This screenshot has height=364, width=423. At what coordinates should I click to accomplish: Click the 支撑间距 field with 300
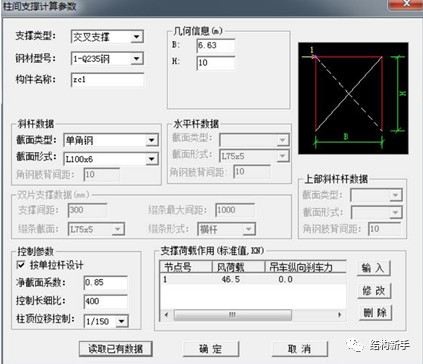pyautogui.click(x=87, y=210)
